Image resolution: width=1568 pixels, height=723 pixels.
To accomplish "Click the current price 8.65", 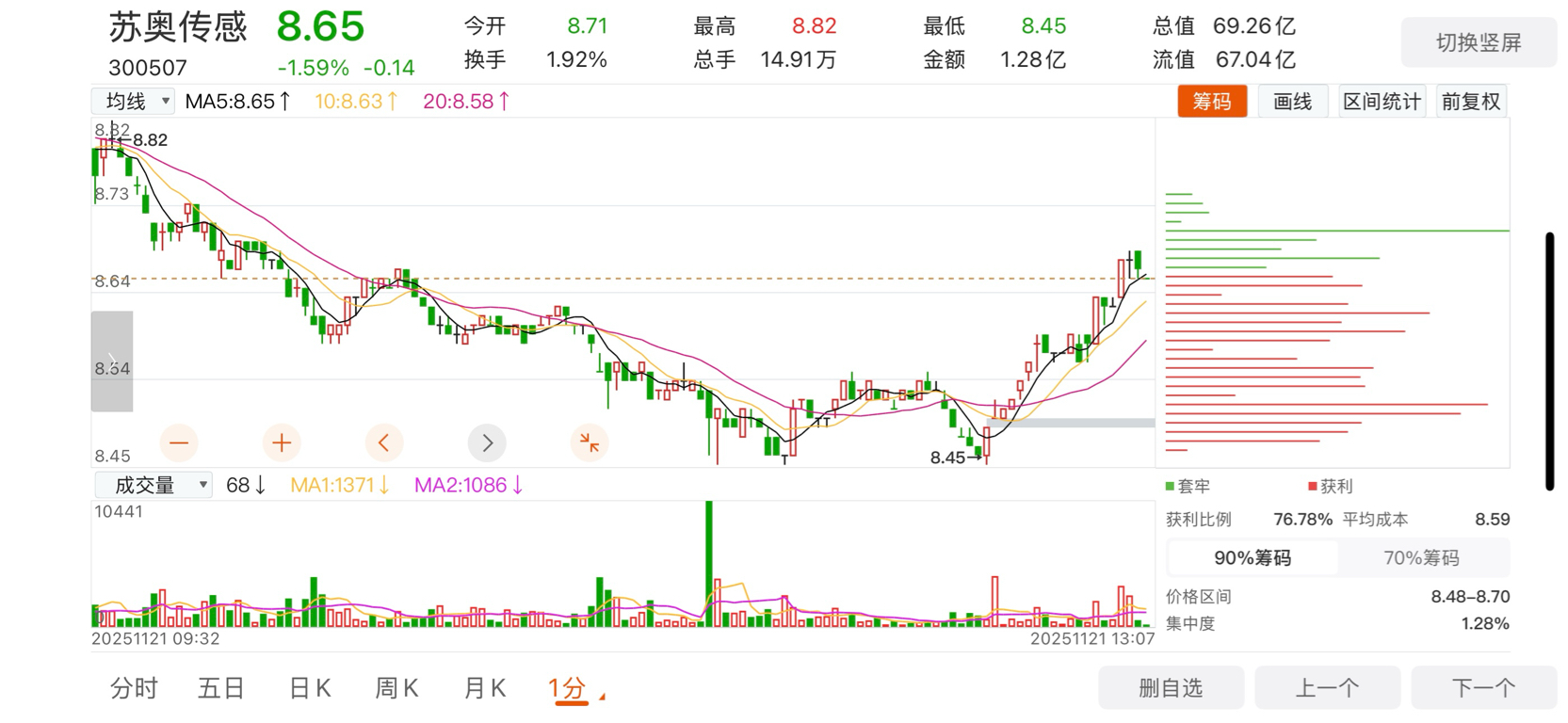I will [320, 26].
